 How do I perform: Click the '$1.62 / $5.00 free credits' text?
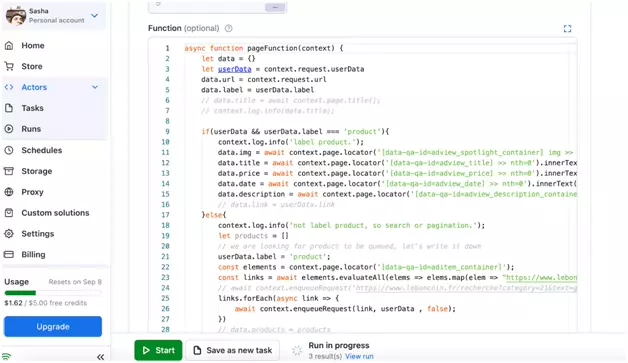(x=45, y=303)
